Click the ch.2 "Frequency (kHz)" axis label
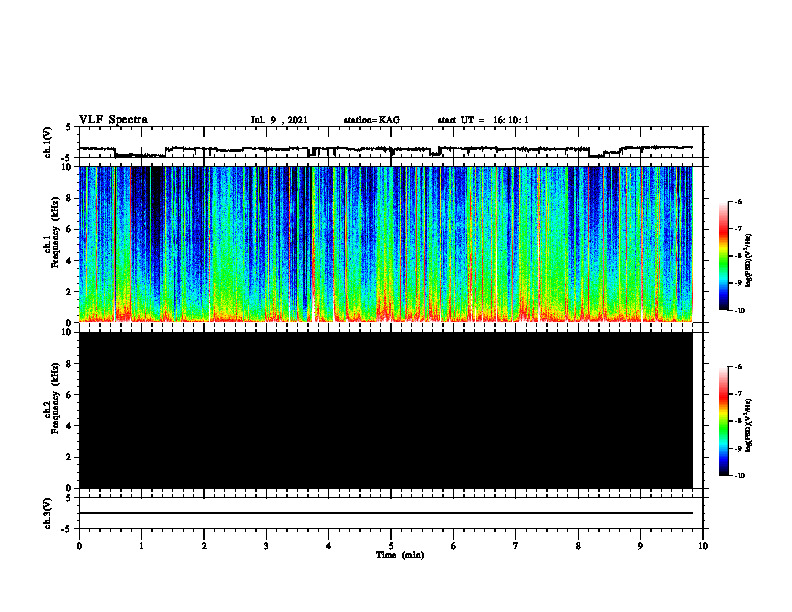The width and height of the screenshot is (792, 612). coord(55,398)
